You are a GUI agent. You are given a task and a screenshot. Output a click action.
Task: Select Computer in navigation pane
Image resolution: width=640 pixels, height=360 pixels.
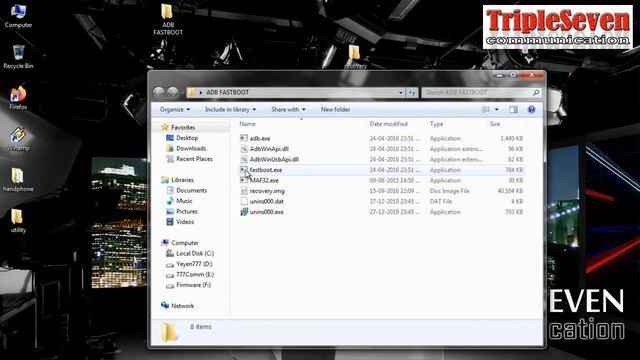184,243
